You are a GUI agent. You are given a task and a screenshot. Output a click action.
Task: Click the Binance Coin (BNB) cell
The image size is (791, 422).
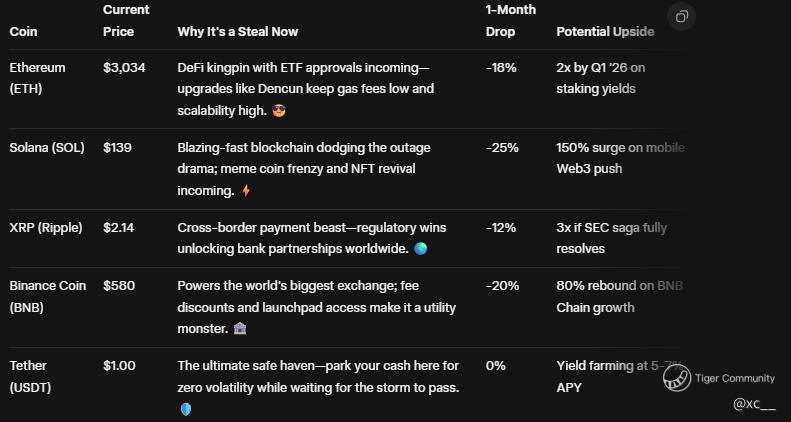click(48, 296)
